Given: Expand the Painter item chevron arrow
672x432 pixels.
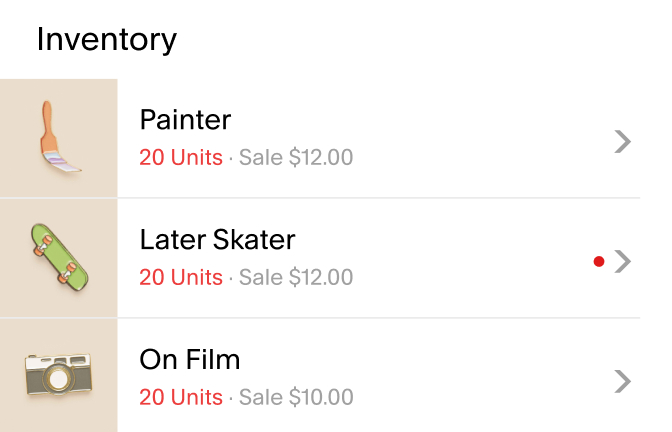Looking at the screenshot, I should click(622, 141).
